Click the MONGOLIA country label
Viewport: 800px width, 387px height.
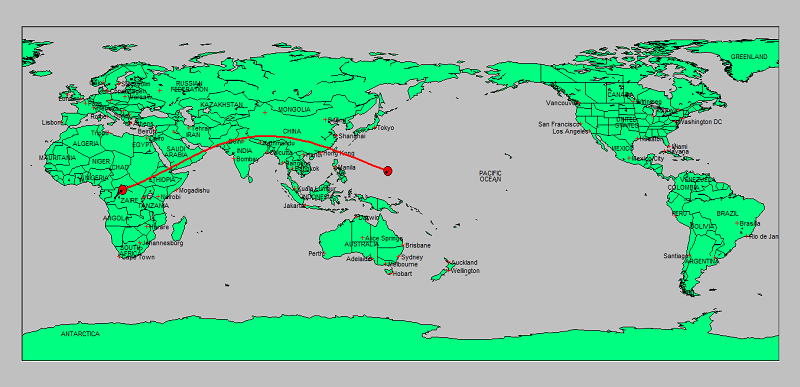click(x=294, y=110)
